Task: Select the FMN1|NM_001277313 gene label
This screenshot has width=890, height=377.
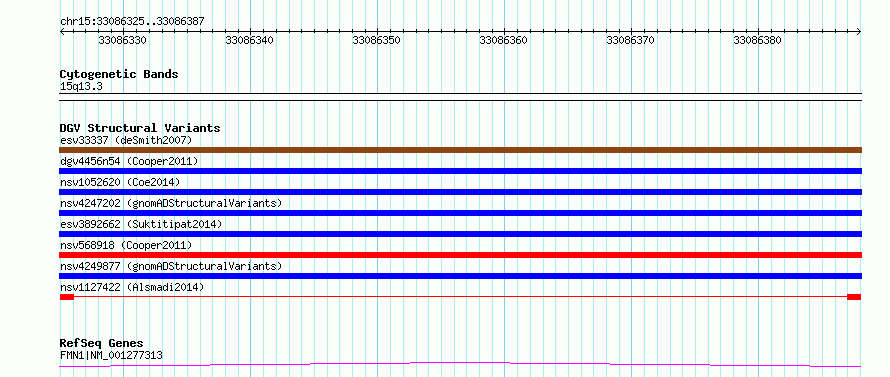Action: [x=111, y=356]
